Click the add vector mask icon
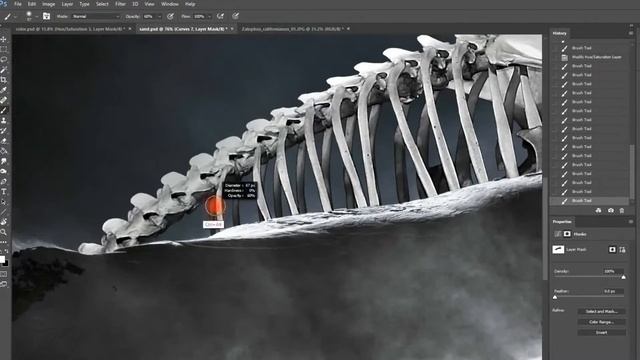 pos(622,249)
